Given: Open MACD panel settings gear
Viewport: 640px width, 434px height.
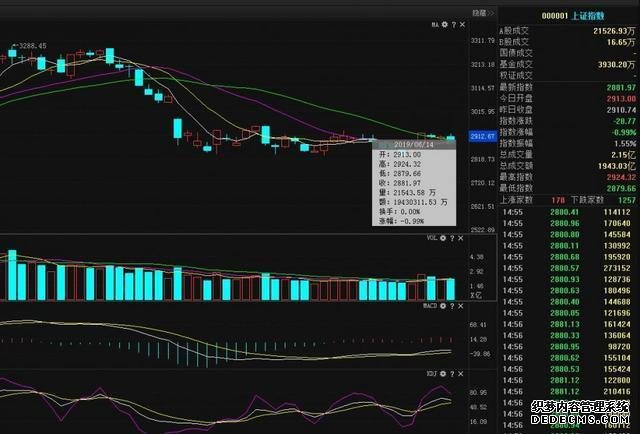Looking at the screenshot, I should [x=443, y=306].
